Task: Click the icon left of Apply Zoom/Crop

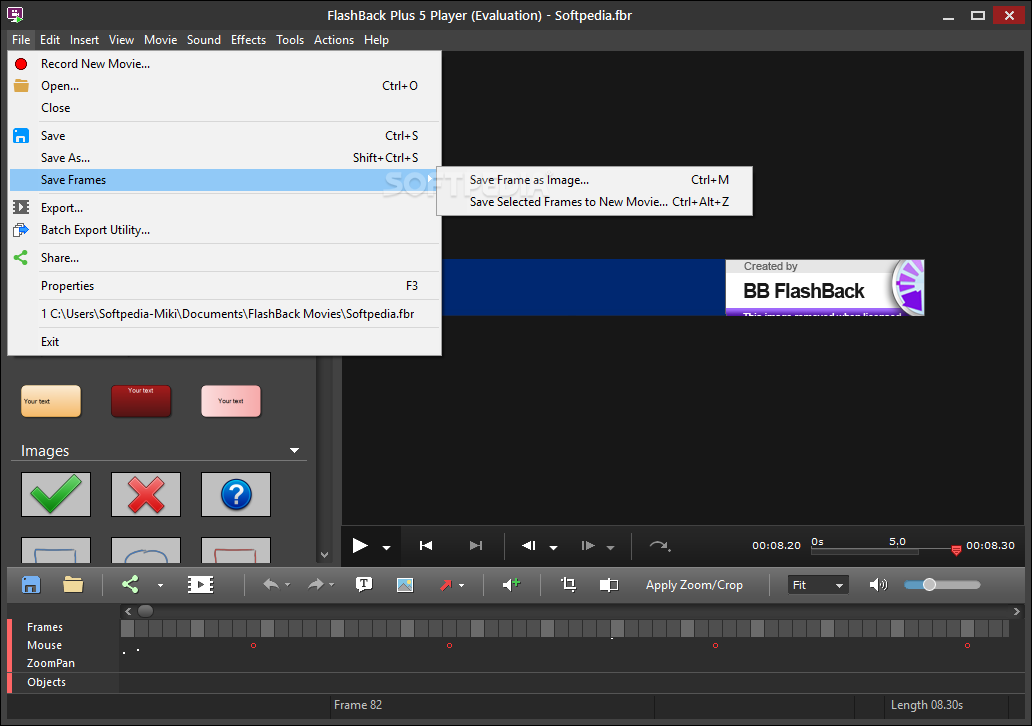Action: click(609, 584)
